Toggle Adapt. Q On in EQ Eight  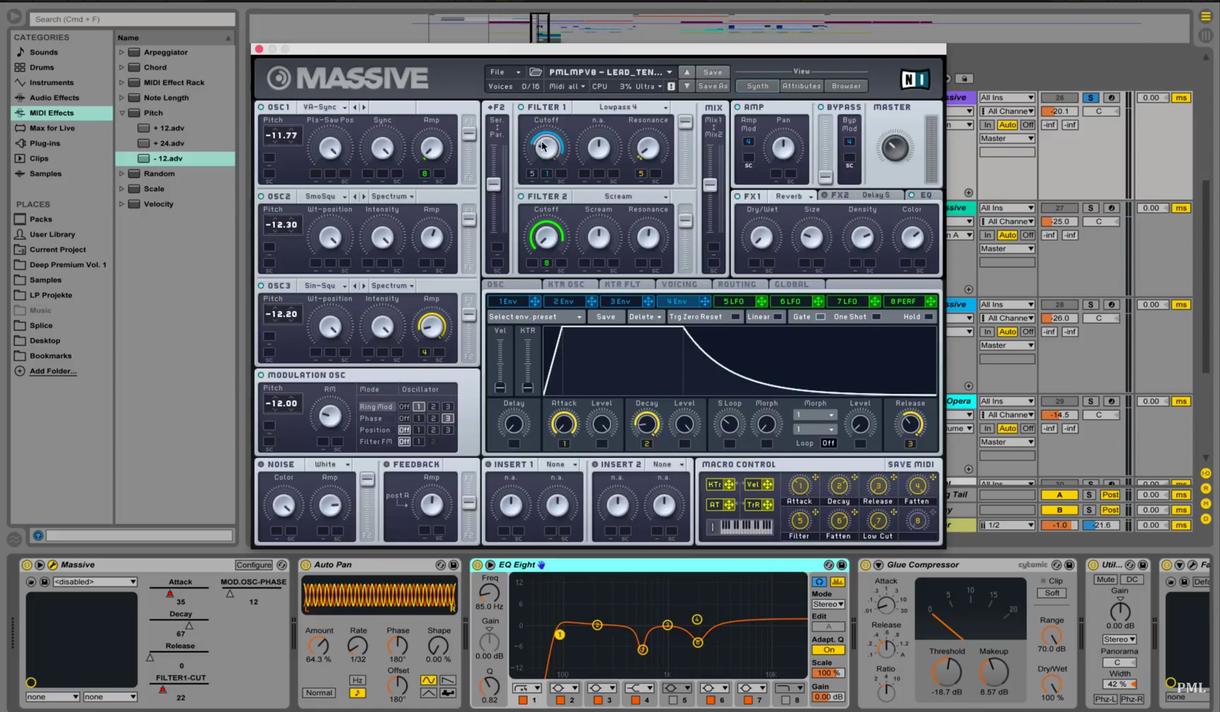pos(828,650)
